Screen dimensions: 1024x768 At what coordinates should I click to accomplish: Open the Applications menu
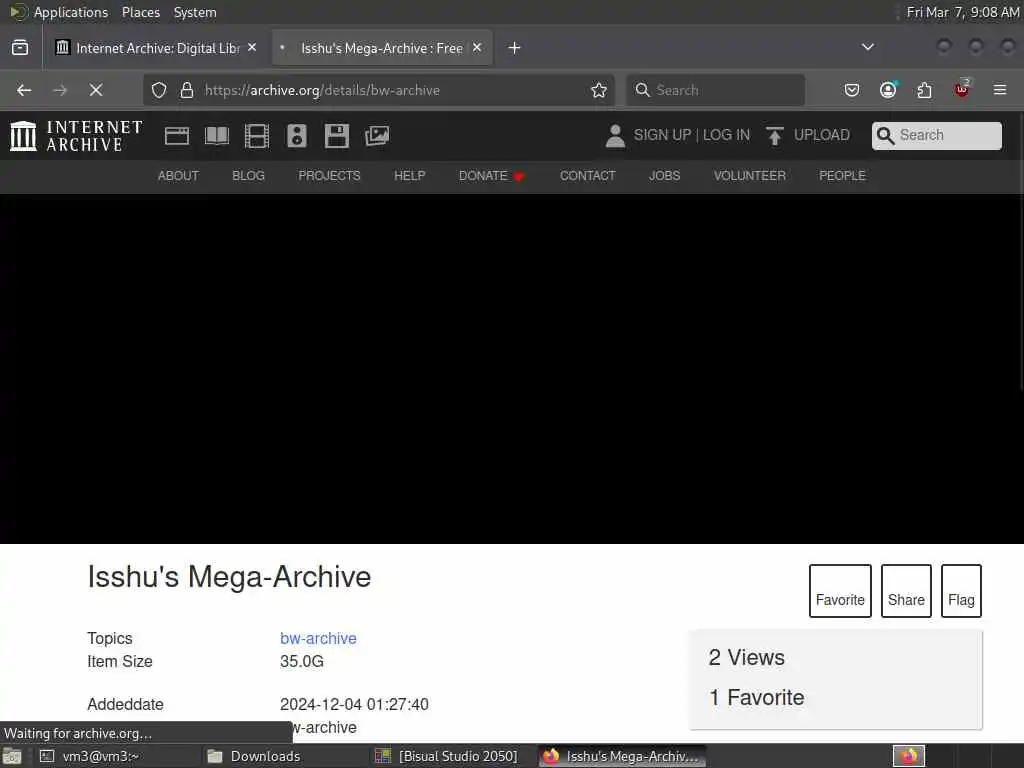[59, 12]
